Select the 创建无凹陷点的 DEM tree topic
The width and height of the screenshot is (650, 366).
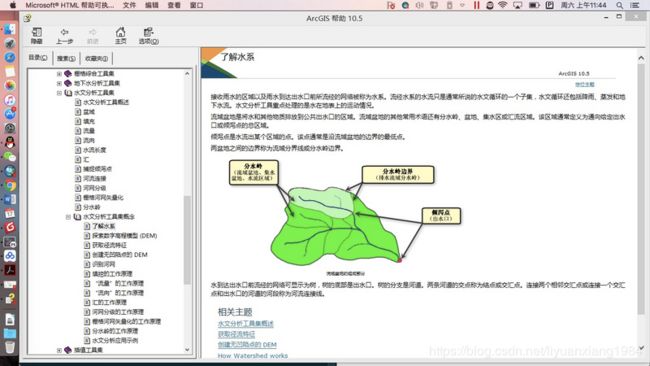(120, 255)
